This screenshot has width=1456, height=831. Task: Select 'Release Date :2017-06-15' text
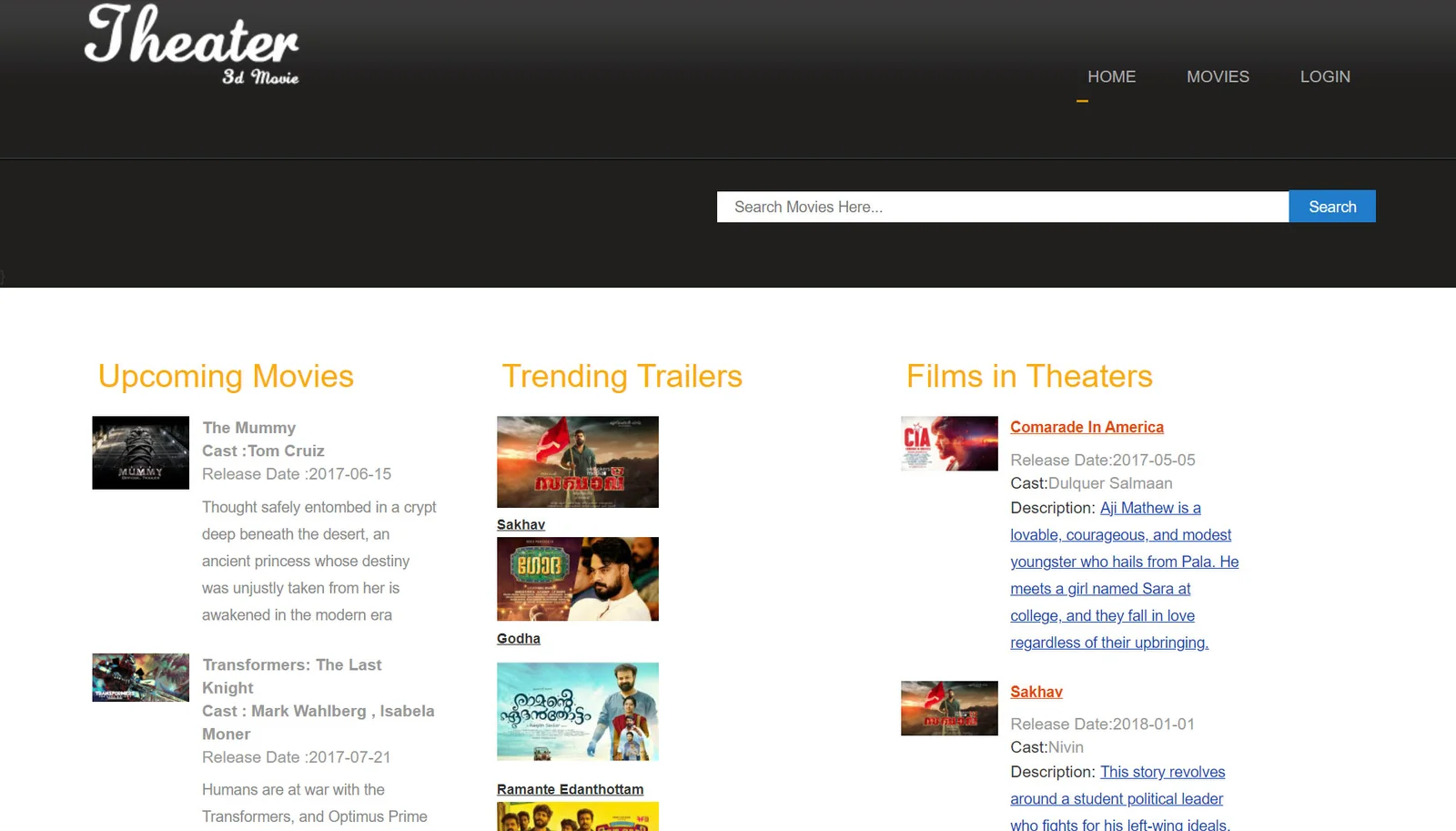click(x=297, y=474)
